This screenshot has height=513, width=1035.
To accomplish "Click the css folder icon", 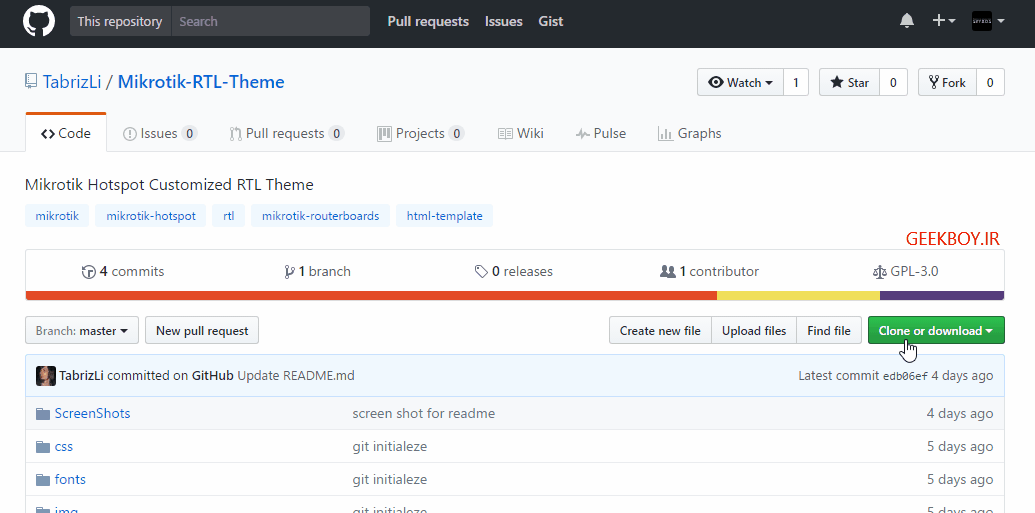I will pos(43,447).
